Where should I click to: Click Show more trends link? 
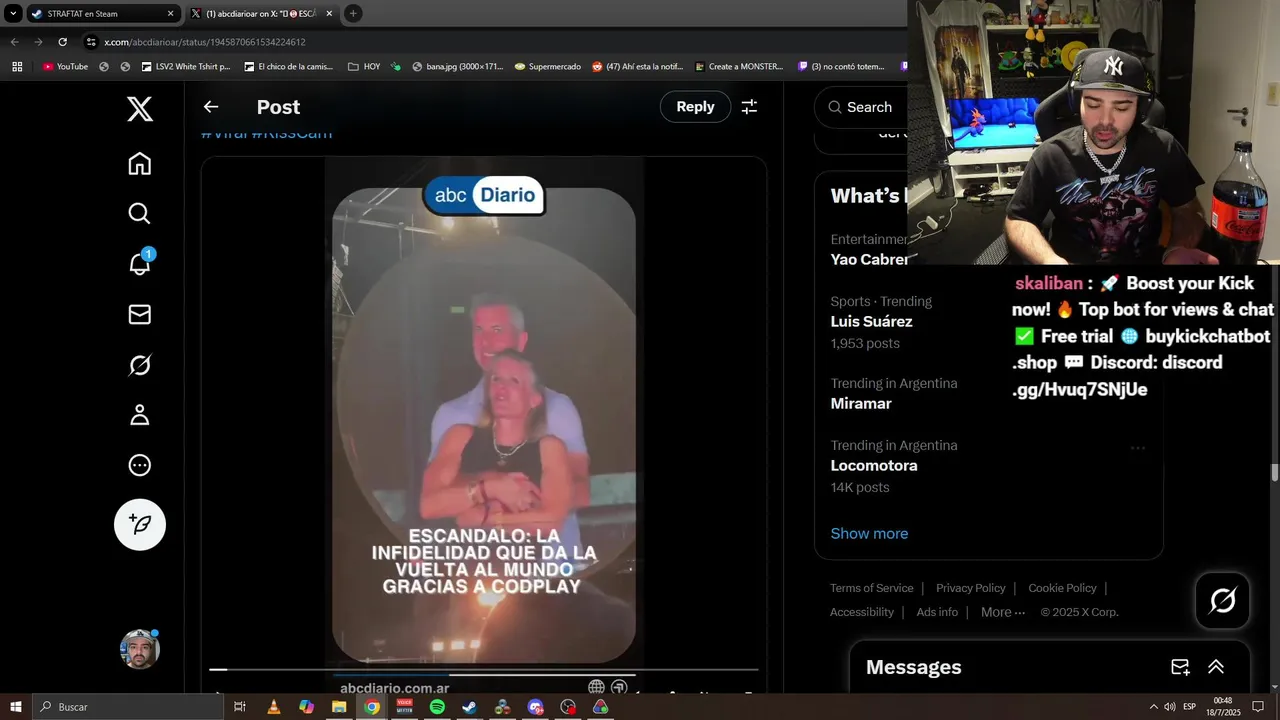point(869,533)
